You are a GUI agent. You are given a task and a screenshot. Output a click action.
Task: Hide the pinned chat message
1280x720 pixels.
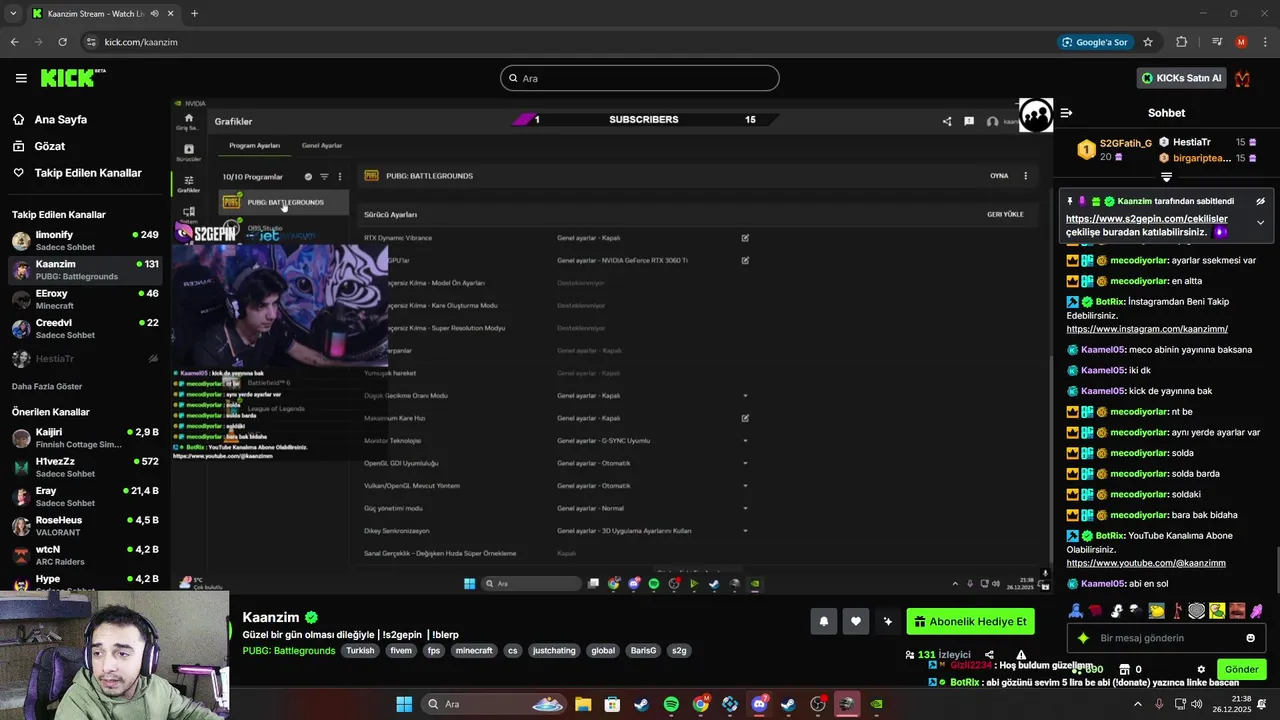click(x=1260, y=201)
